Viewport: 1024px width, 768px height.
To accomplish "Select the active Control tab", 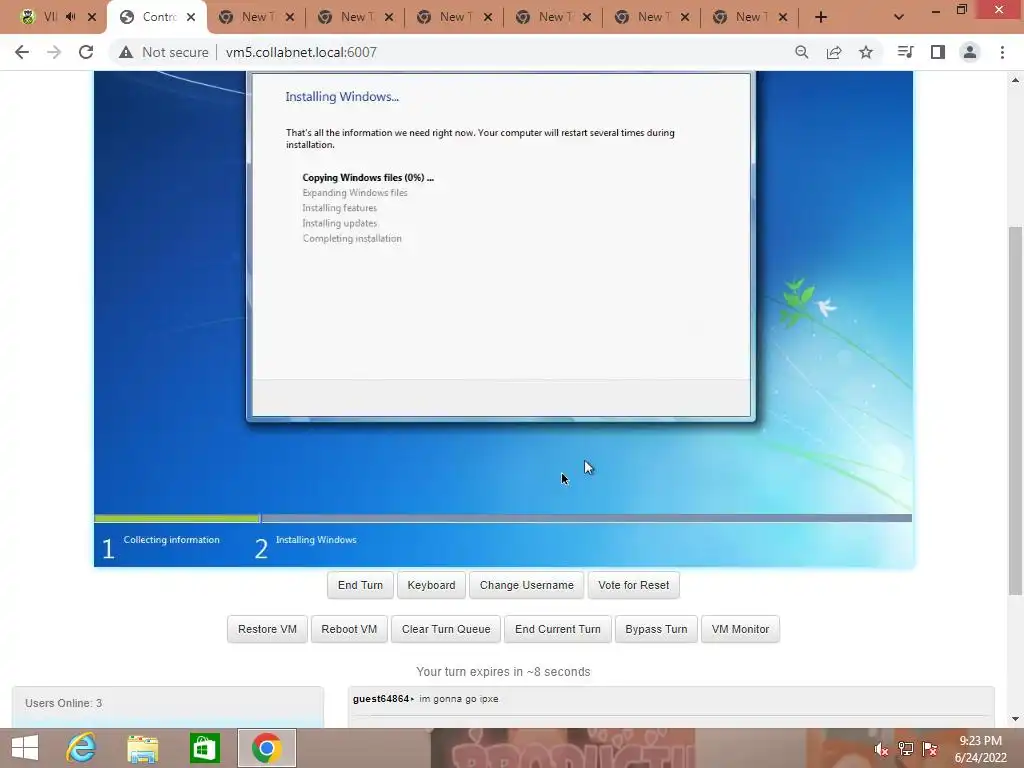I will (157, 17).
